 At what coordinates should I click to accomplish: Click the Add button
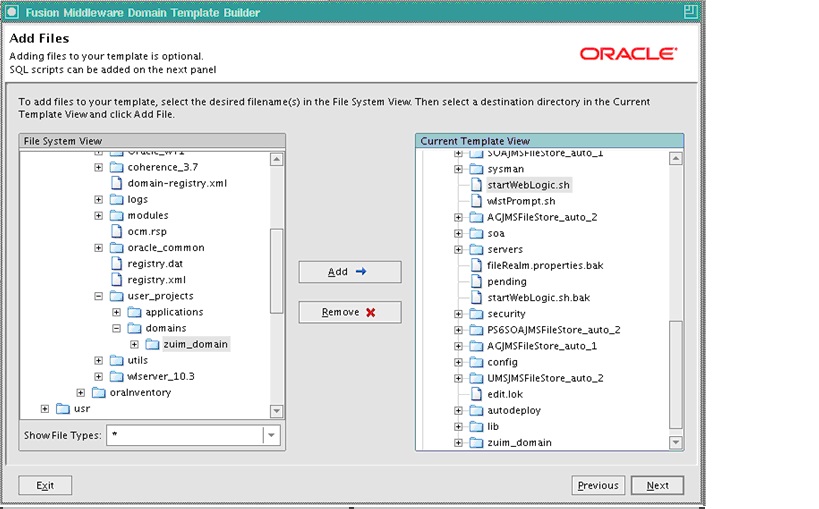coord(350,272)
